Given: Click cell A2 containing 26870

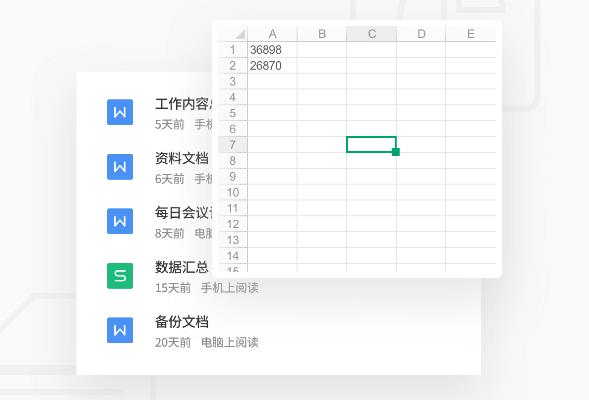Looking at the screenshot, I should pos(272,66).
